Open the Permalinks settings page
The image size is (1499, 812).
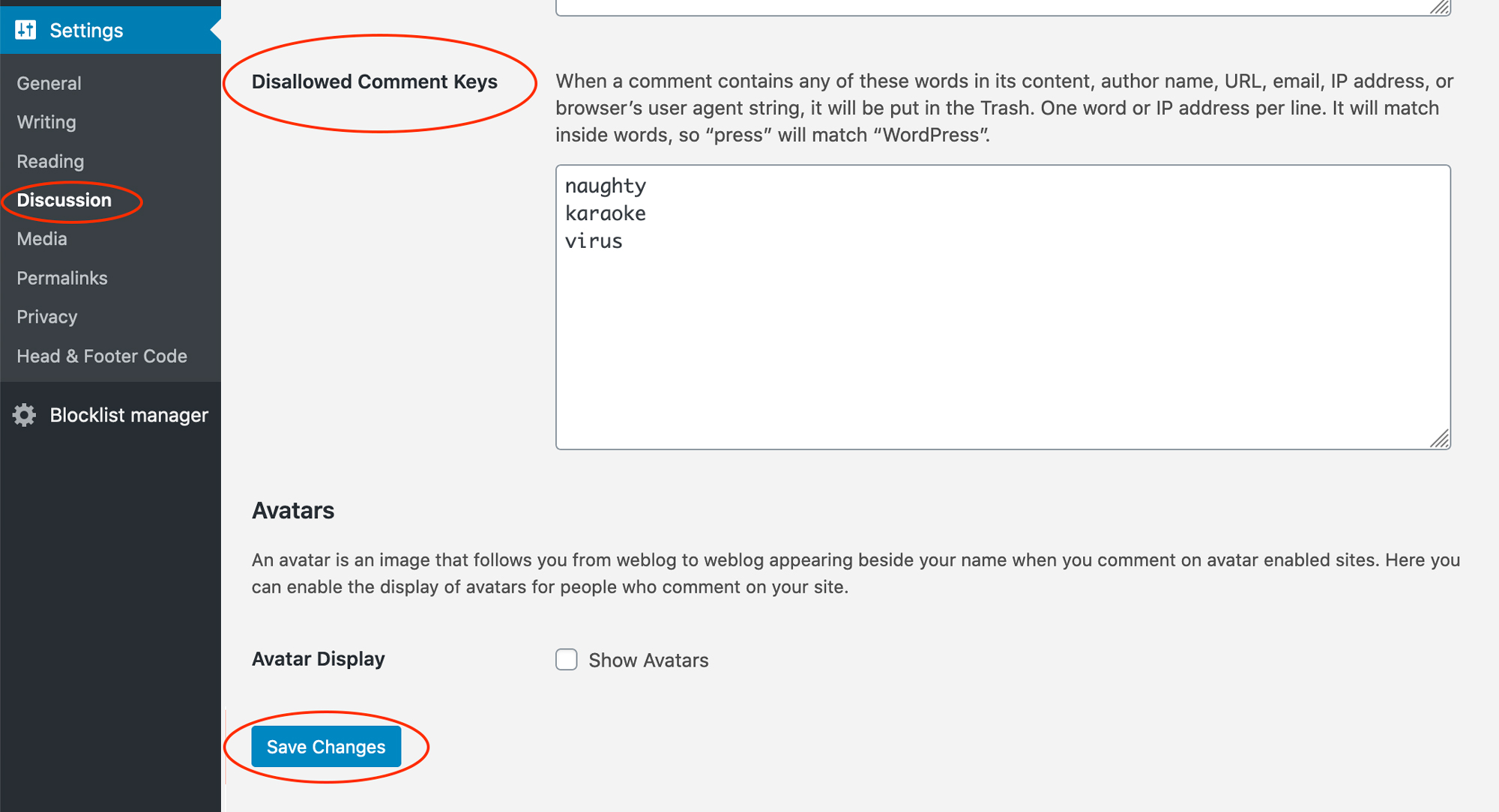(62, 278)
